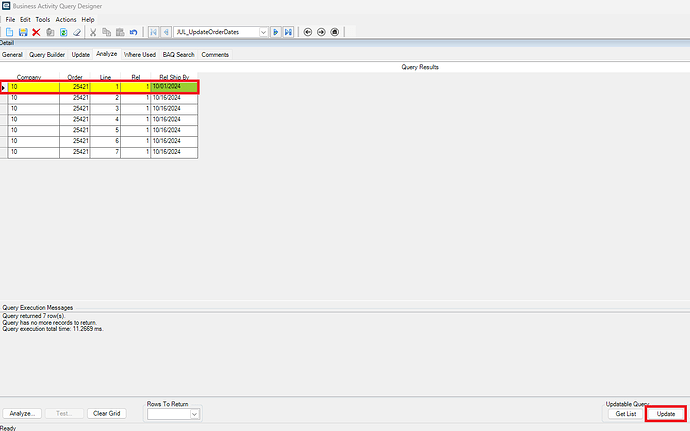Click the Order 25421 cell in line 4 row

tap(75, 119)
